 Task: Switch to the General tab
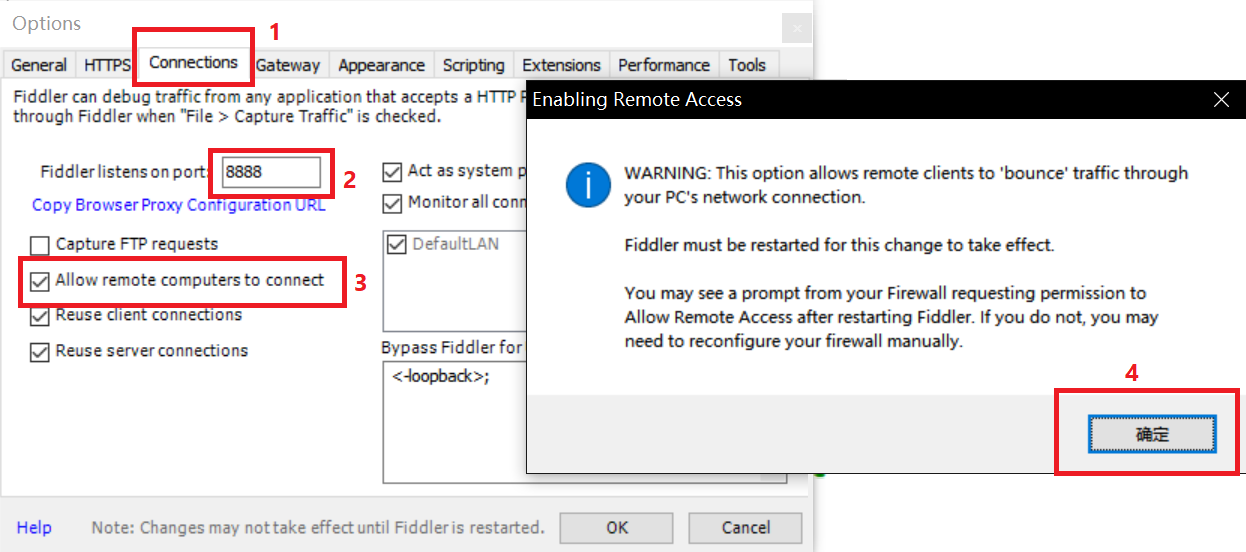click(x=39, y=66)
